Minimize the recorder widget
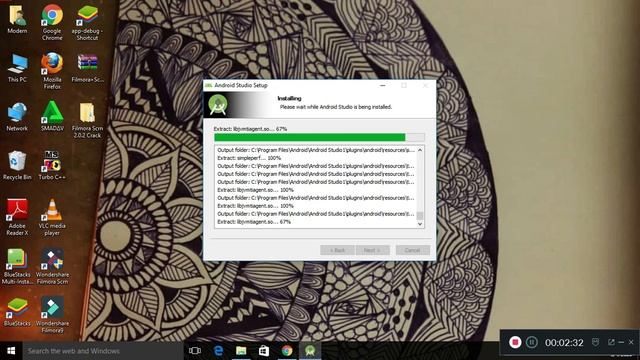The height and width of the screenshot is (360, 640). (621, 342)
